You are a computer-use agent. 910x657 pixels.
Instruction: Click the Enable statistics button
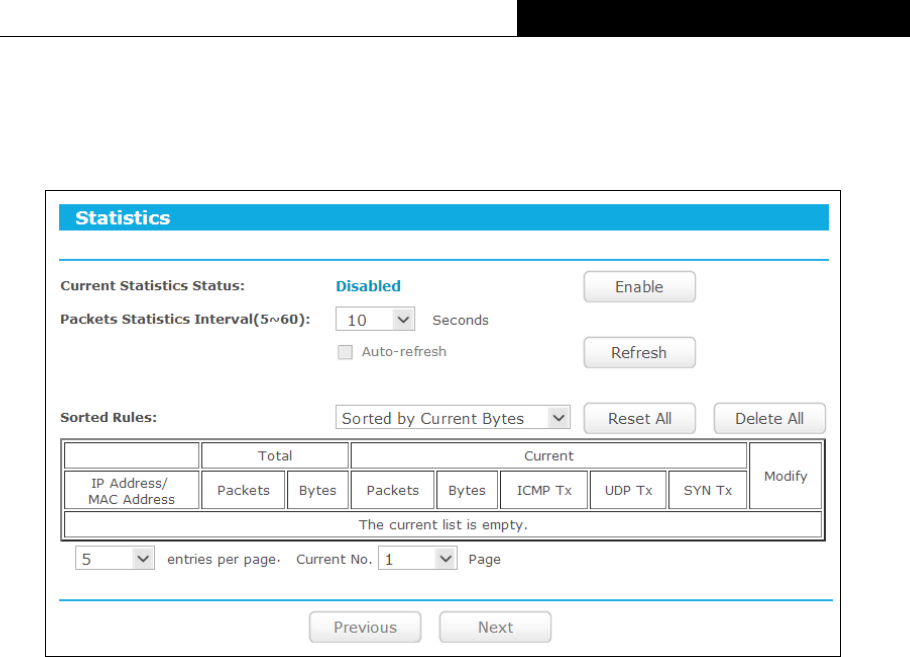tap(639, 287)
